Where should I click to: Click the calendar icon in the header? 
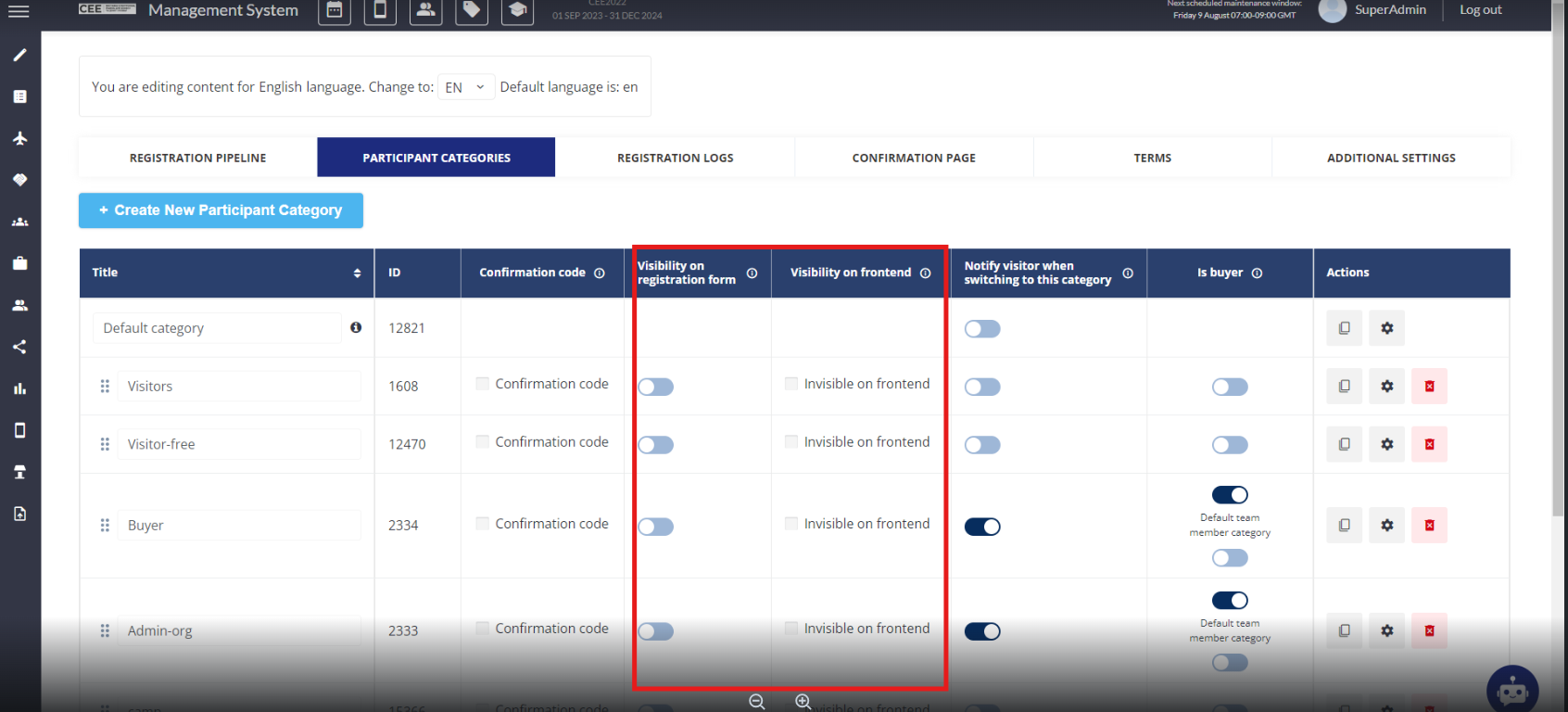click(x=335, y=10)
